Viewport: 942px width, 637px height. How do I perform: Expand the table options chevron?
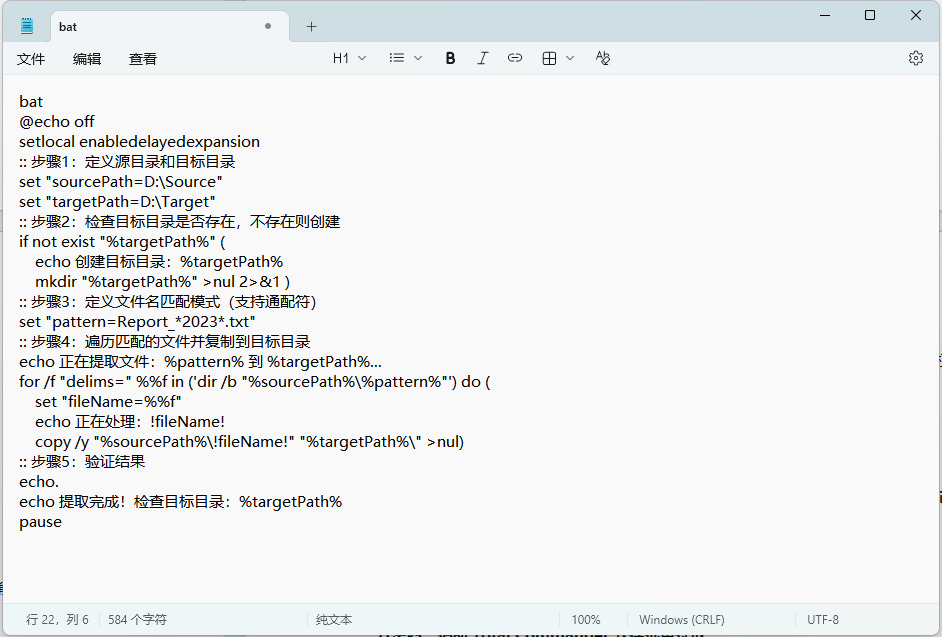coord(570,58)
